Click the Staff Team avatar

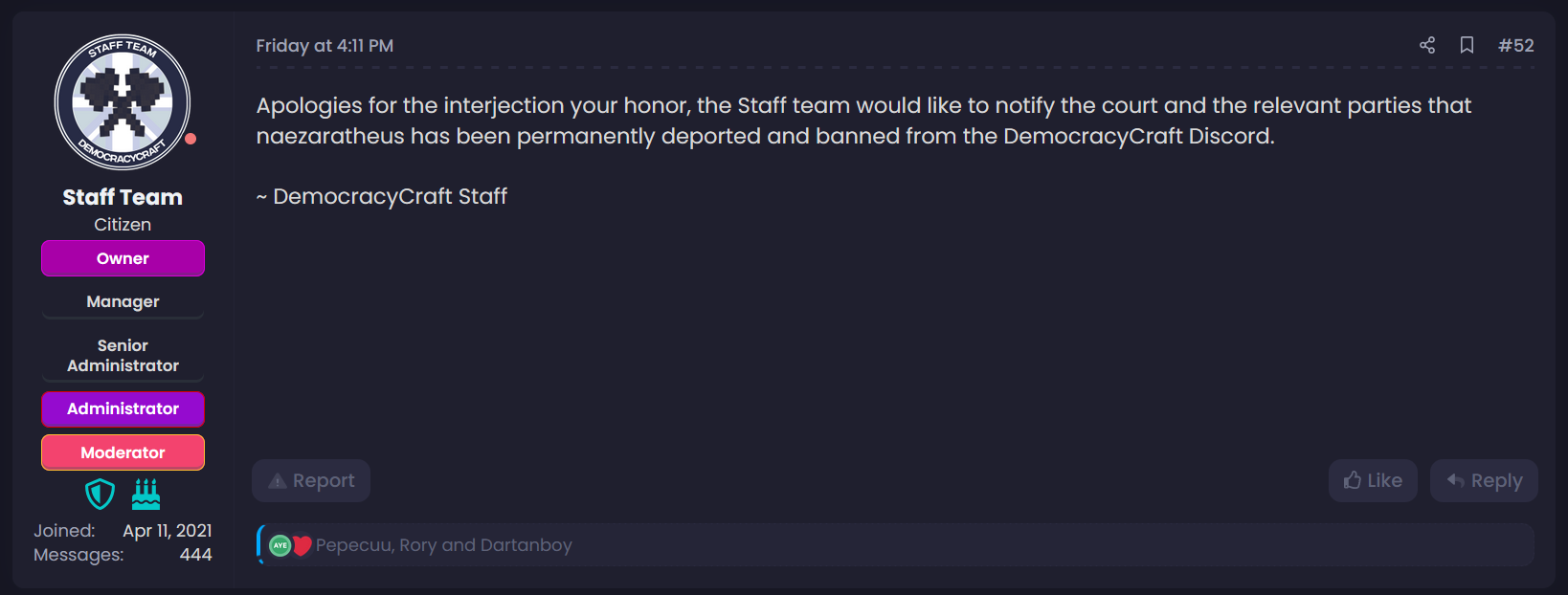[x=123, y=102]
